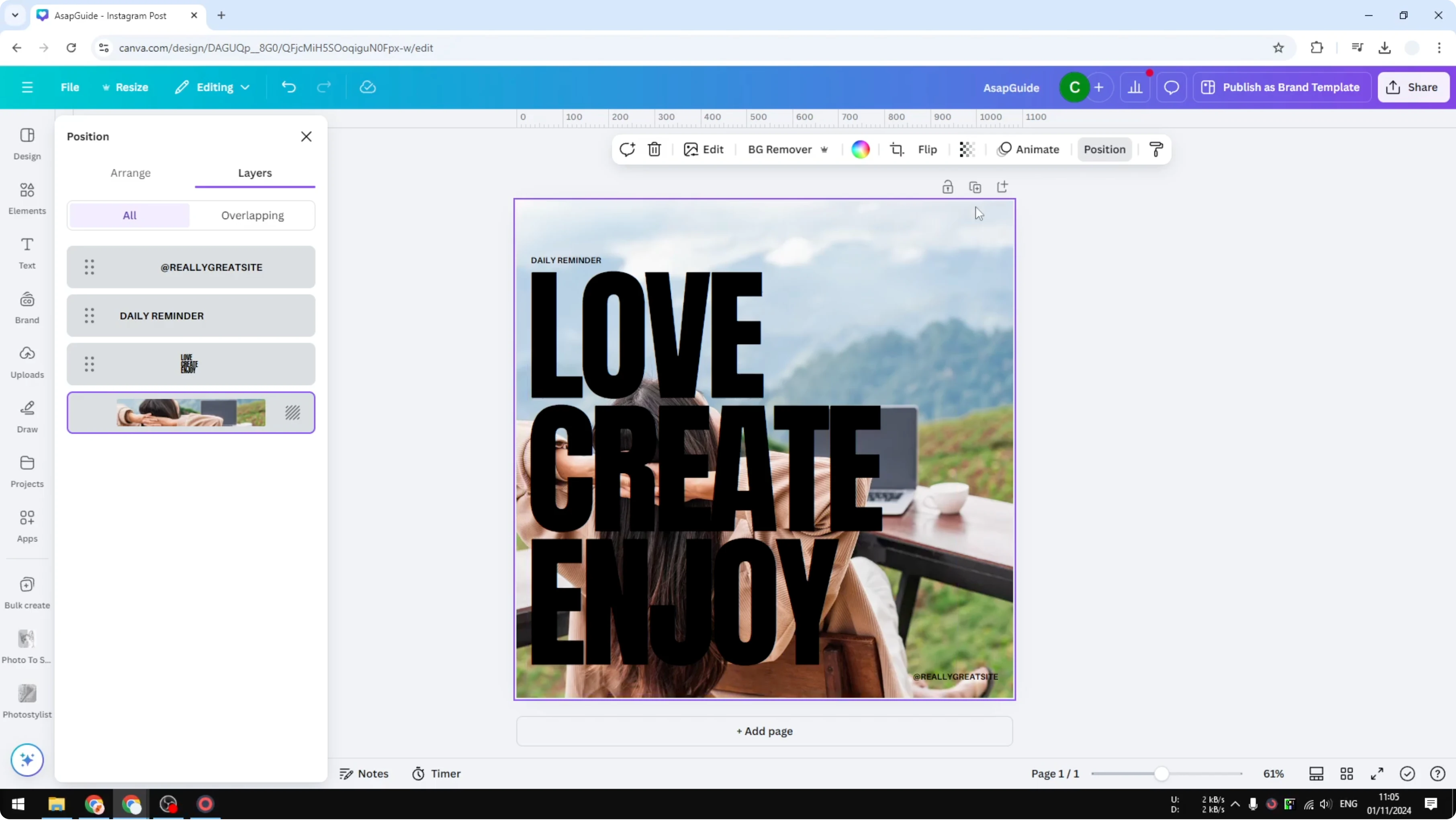Enable fullscreen presentation view
1456x820 pixels.
pos(1377,774)
